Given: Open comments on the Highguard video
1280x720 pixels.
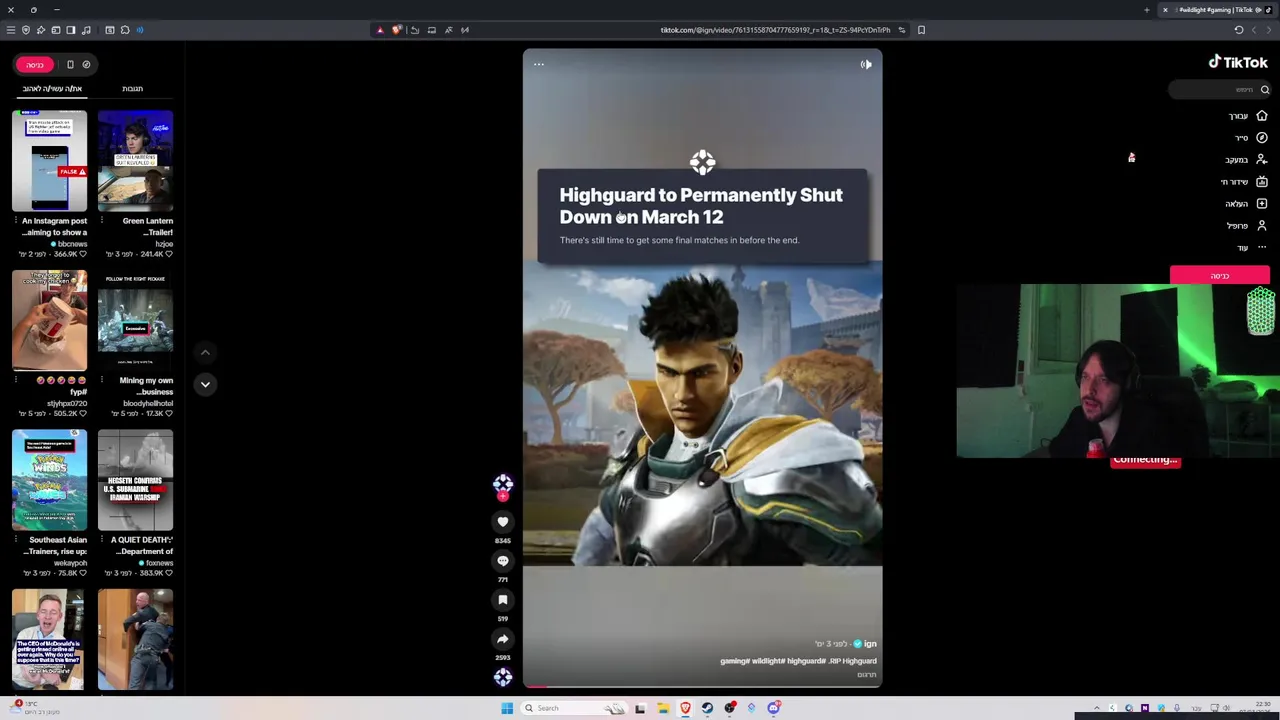Looking at the screenshot, I should click(503, 561).
